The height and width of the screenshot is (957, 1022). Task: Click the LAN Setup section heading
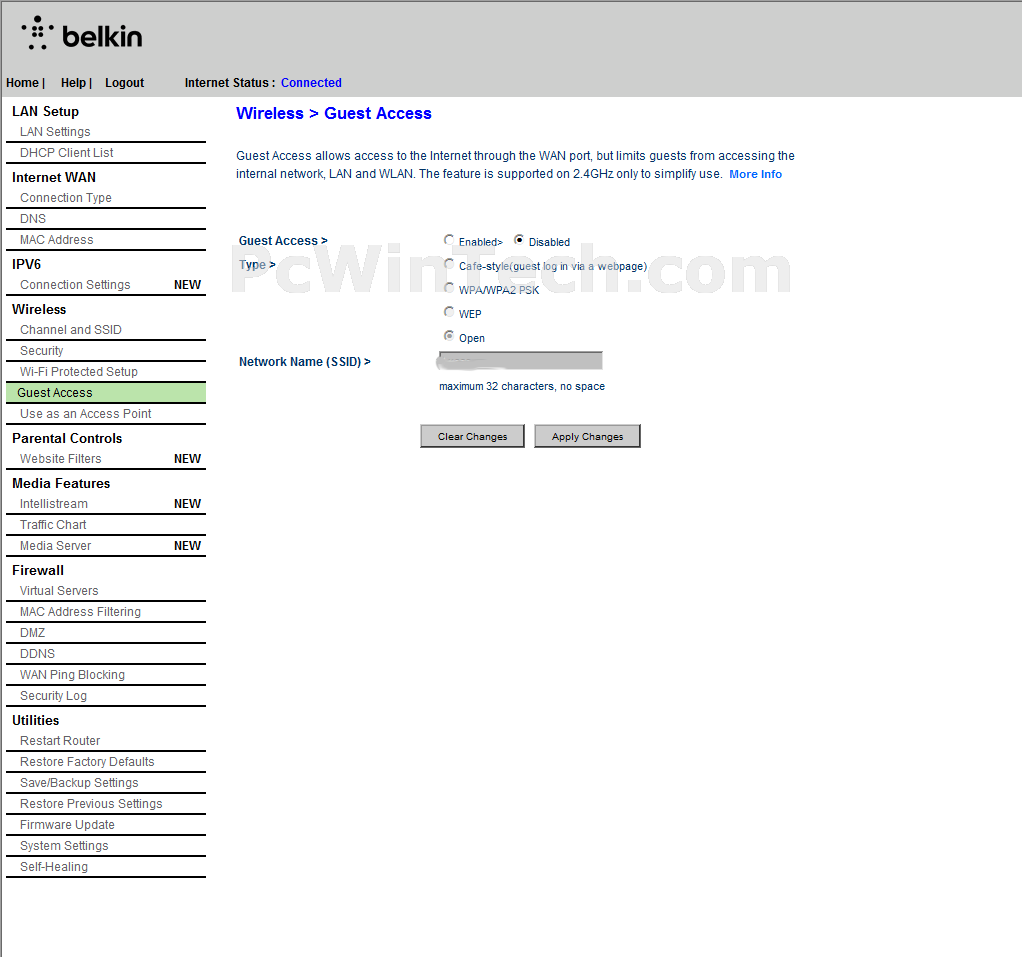point(45,111)
